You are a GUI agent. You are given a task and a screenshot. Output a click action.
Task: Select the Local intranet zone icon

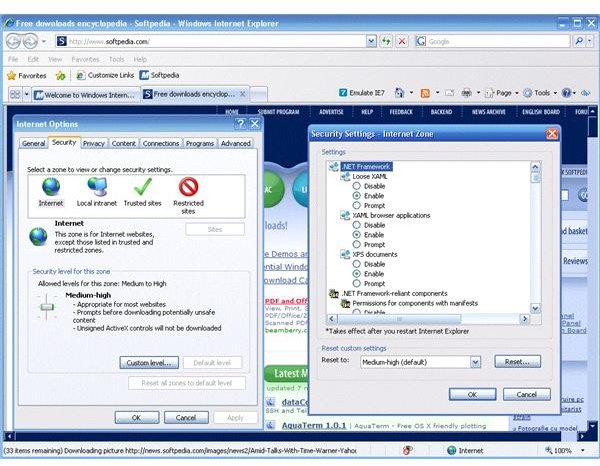(97, 187)
